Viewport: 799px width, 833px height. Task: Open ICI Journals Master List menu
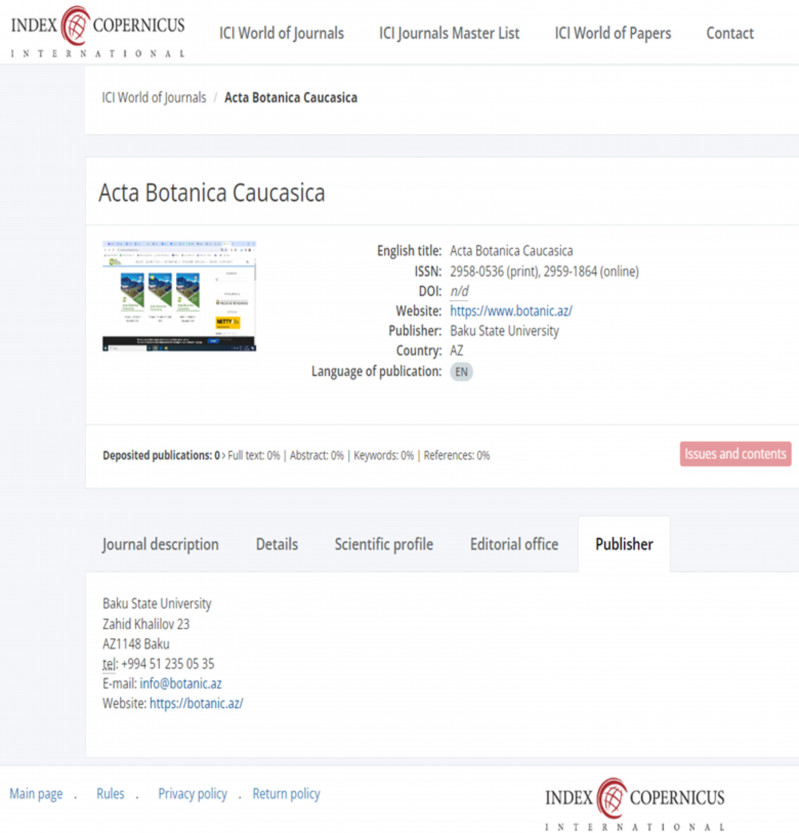click(x=449, y=33)
